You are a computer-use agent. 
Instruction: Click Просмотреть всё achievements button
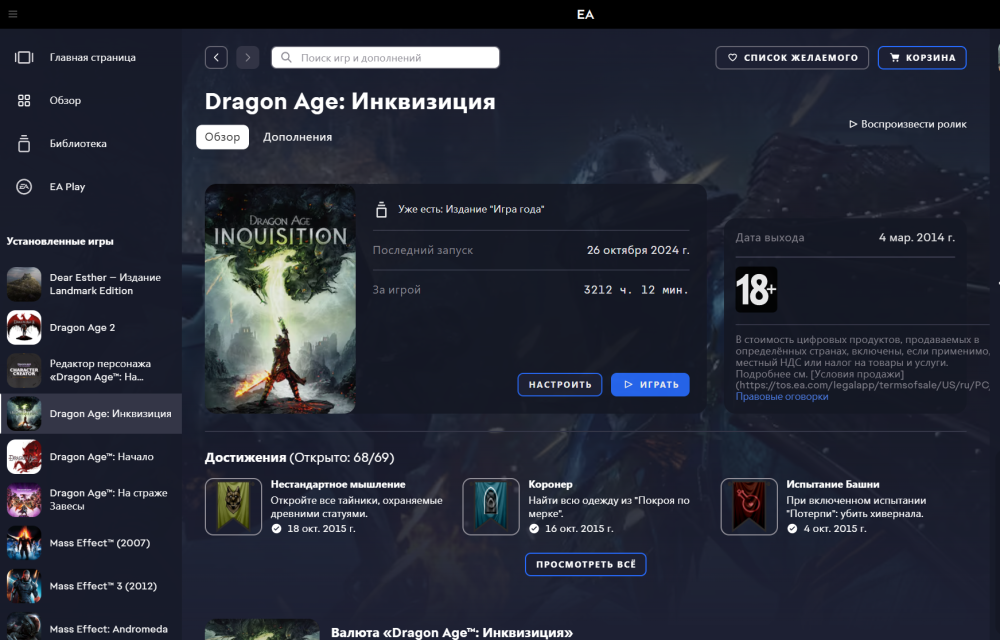tap(585, 565)
